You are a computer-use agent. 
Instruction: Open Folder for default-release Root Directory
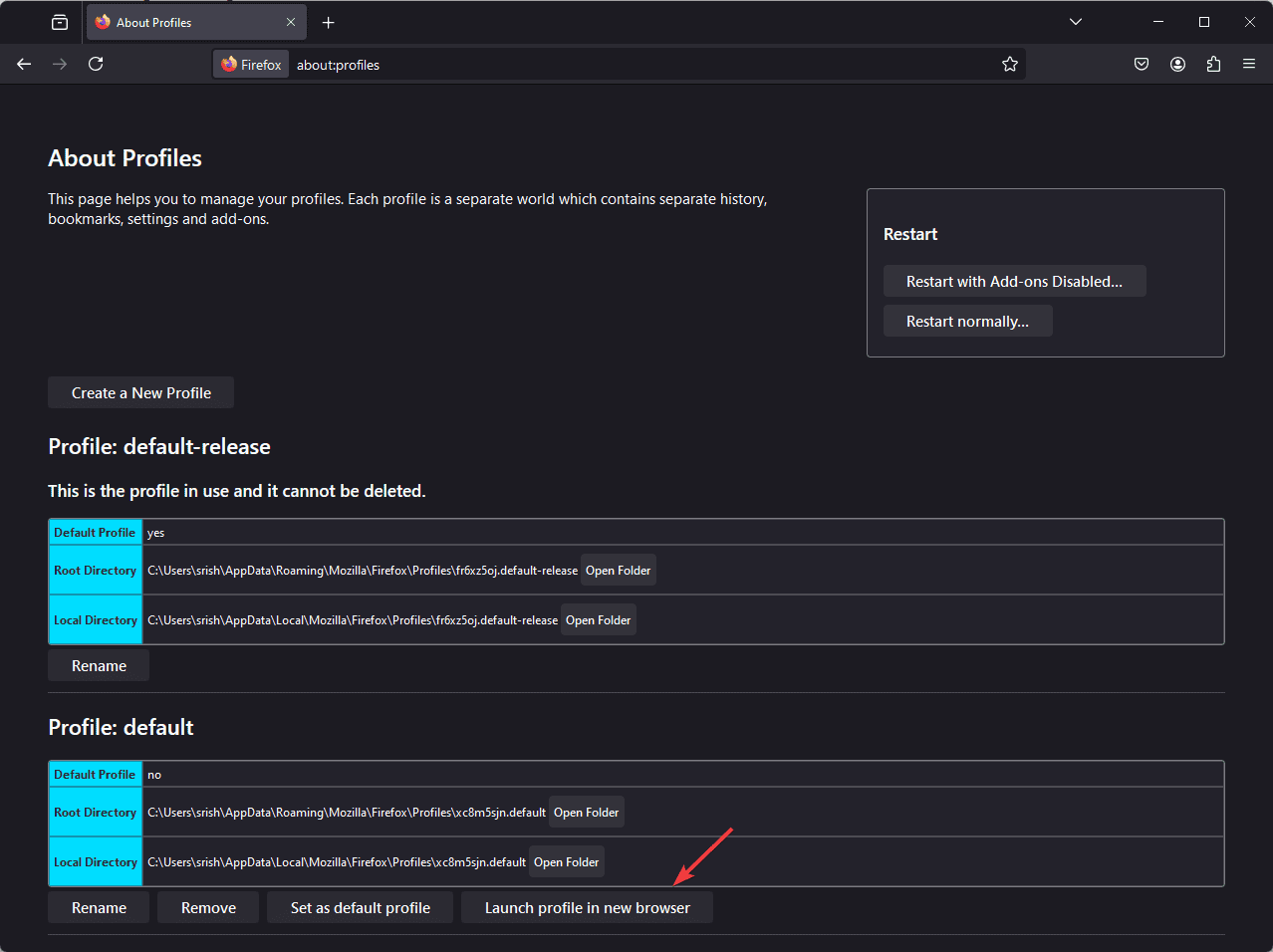618,571
